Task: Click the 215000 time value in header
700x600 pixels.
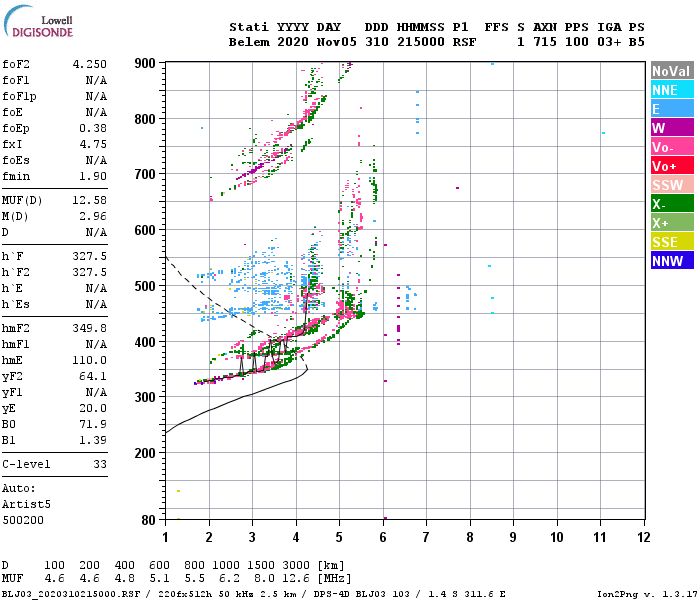Action: tap(421, 42)
